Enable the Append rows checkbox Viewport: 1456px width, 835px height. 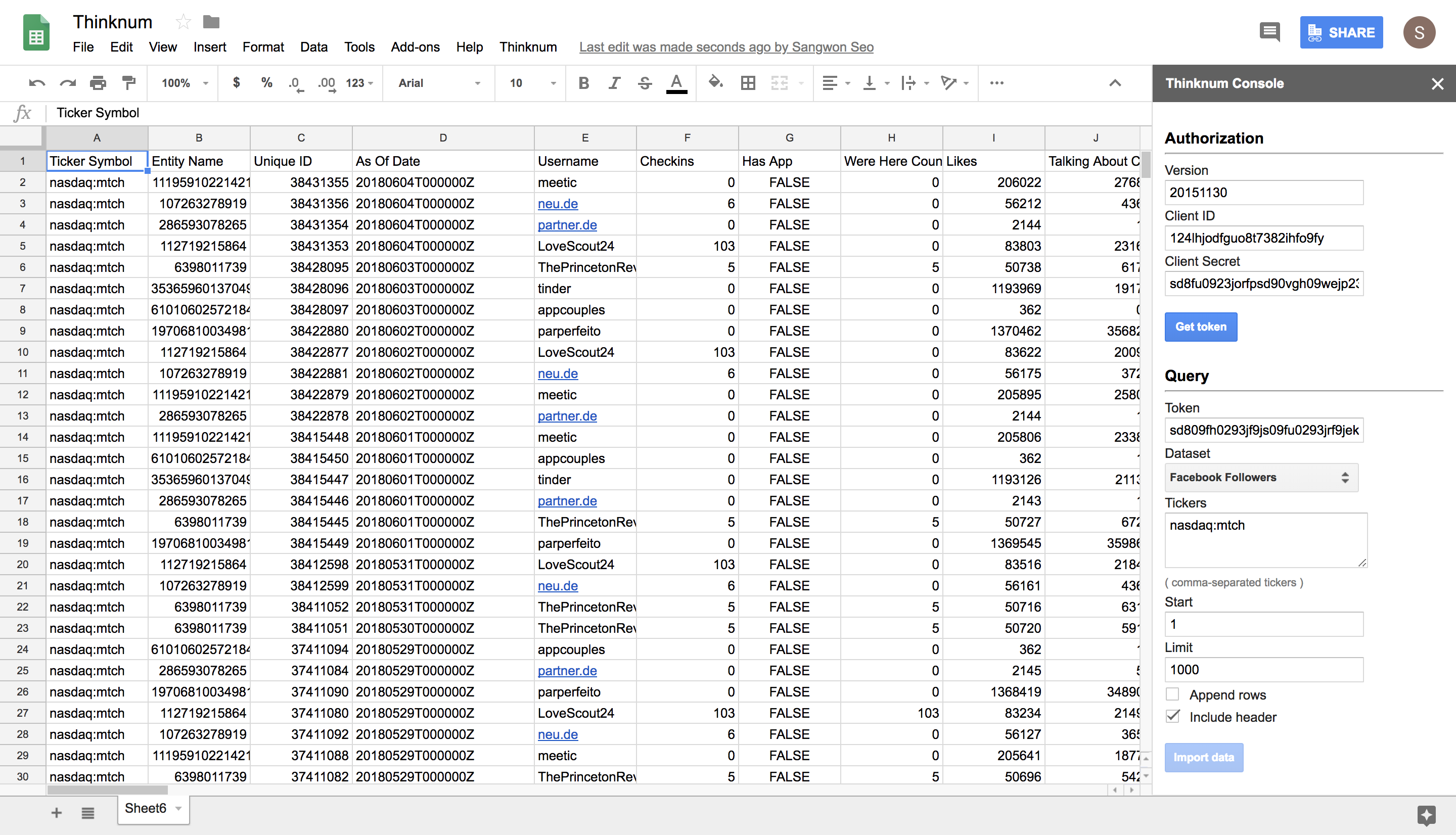1173,694
